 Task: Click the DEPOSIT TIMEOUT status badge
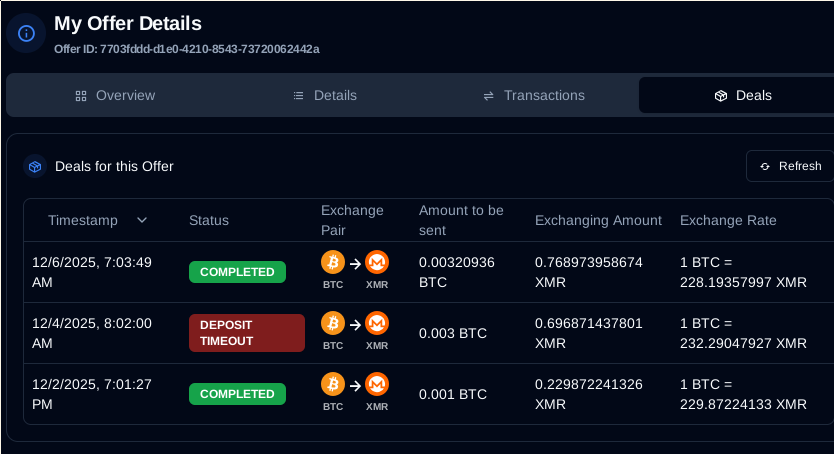[247, 333]
